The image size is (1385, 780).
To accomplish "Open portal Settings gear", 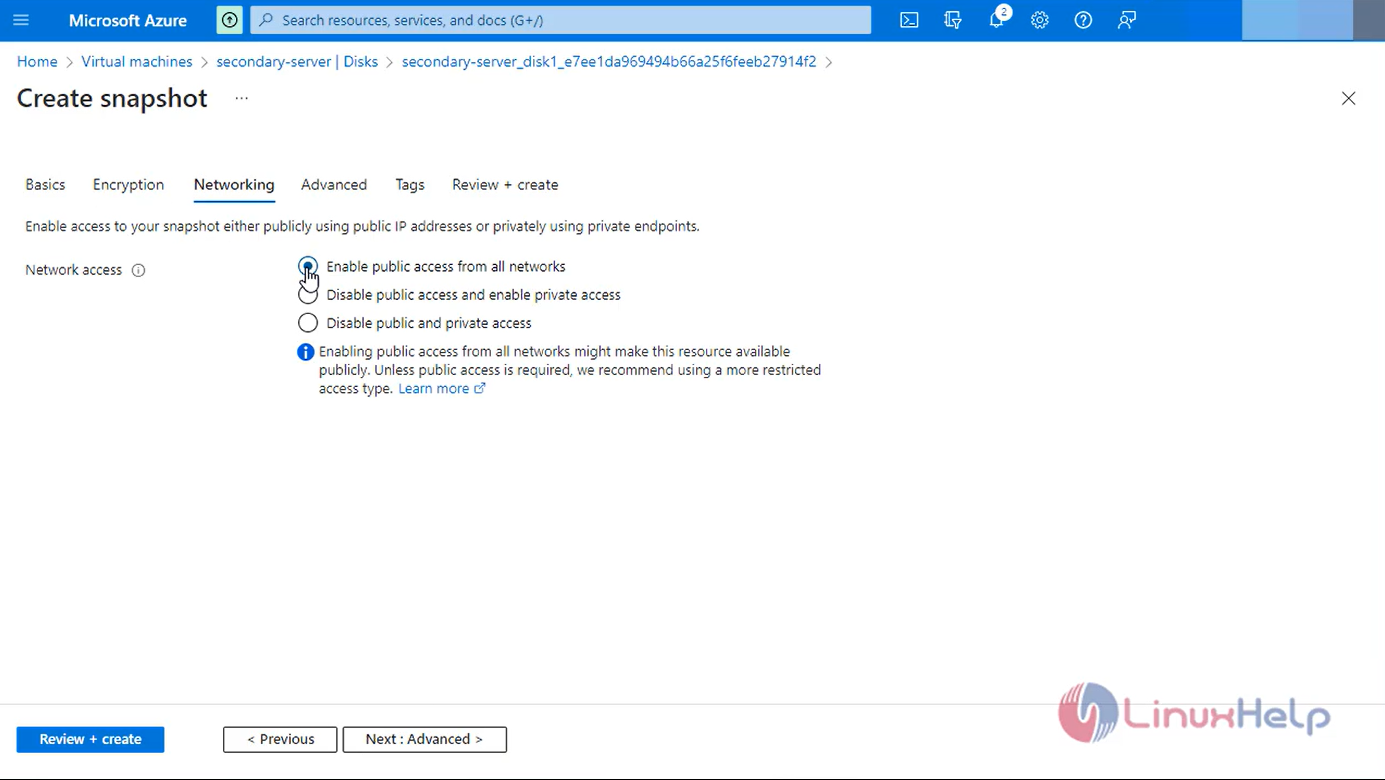I will tap(1040, 20).
